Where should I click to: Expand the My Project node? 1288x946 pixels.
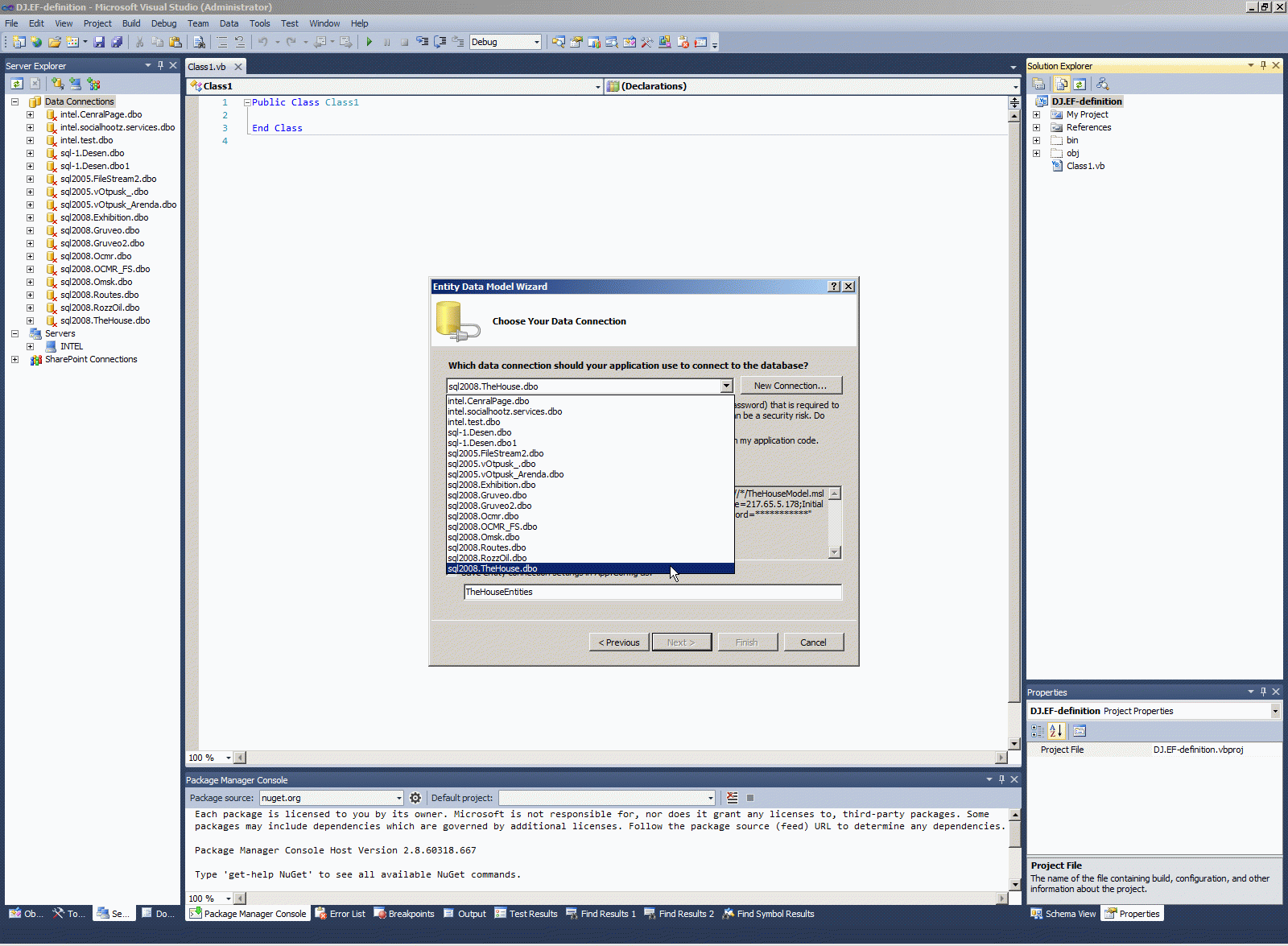click(x=1036, y=114)
